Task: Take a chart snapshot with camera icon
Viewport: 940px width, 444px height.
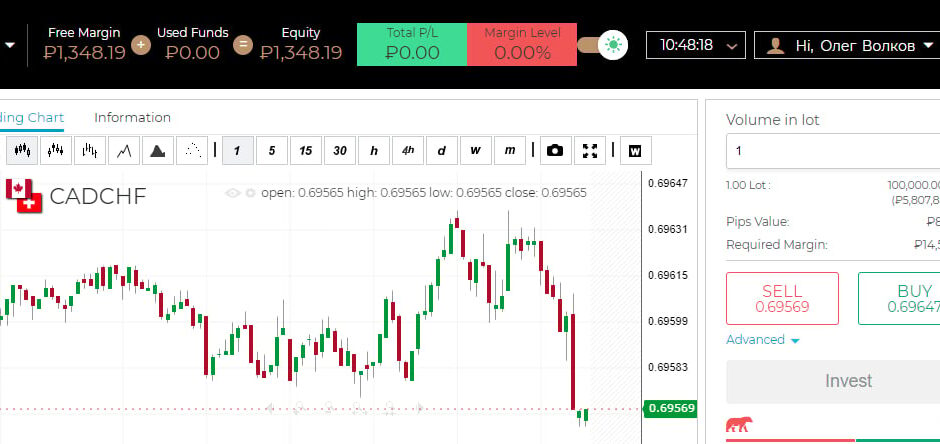Action: pyautogui.click(x=555, y=151)
